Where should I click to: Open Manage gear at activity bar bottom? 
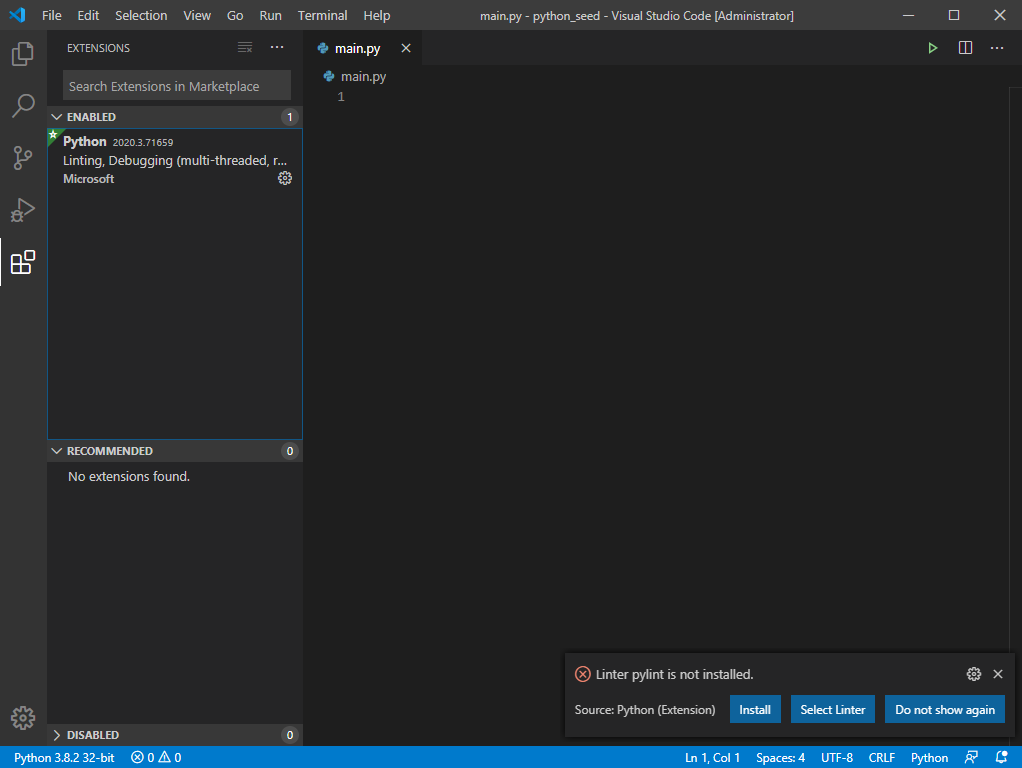tap(23, 718)
